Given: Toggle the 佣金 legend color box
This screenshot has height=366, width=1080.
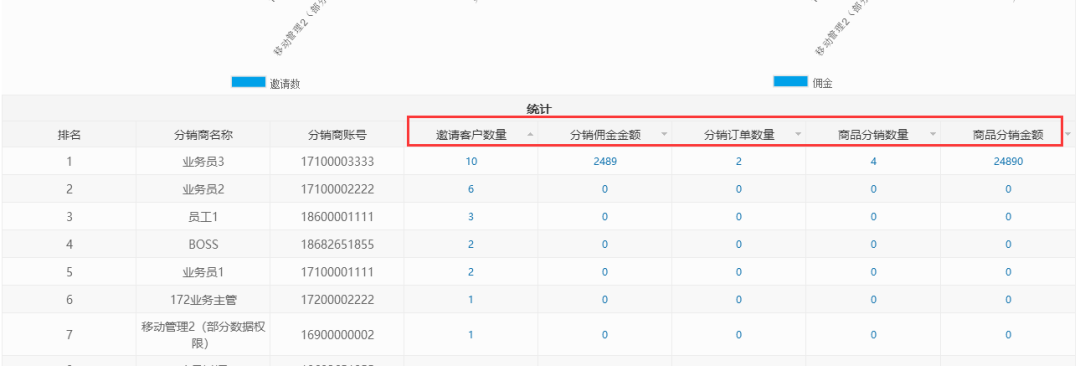Looking at the screenshot, I should [x=790, y=82].
